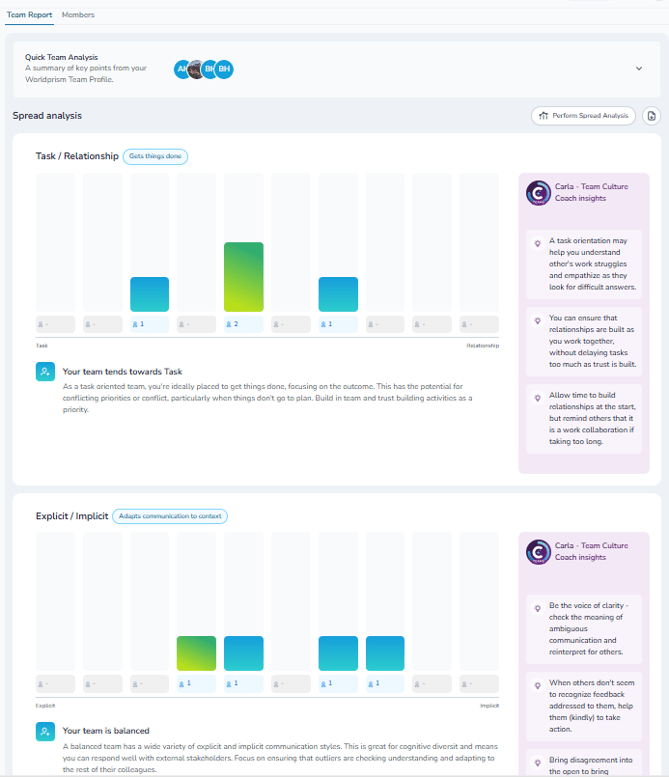Screen dimensions: 669x777
Task: Click team icon next to 'Your team tends towards Task'
Action: coord(45,372)
